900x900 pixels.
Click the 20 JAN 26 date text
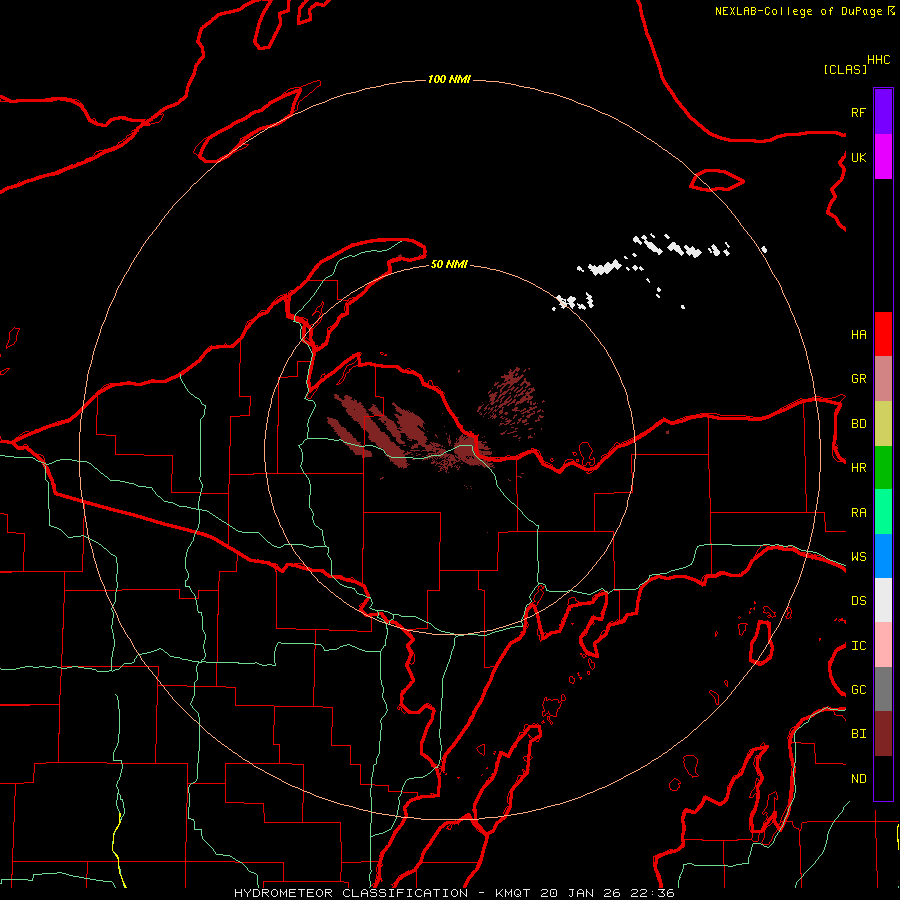pos(582,893)
